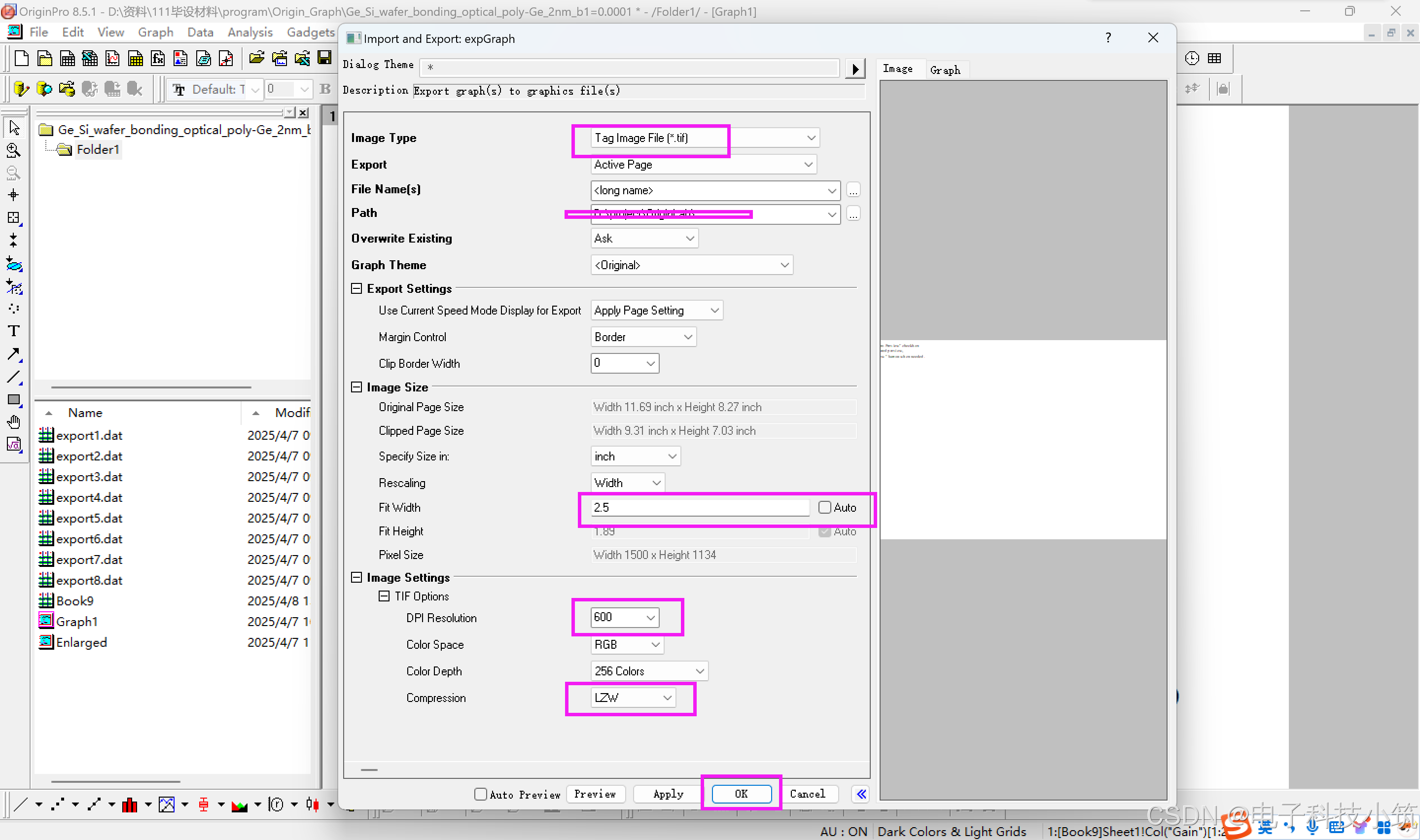This screenshot has height=840, width=1420.
Task: Collapse the TIF Options group
Action: (x=384, y=596)
